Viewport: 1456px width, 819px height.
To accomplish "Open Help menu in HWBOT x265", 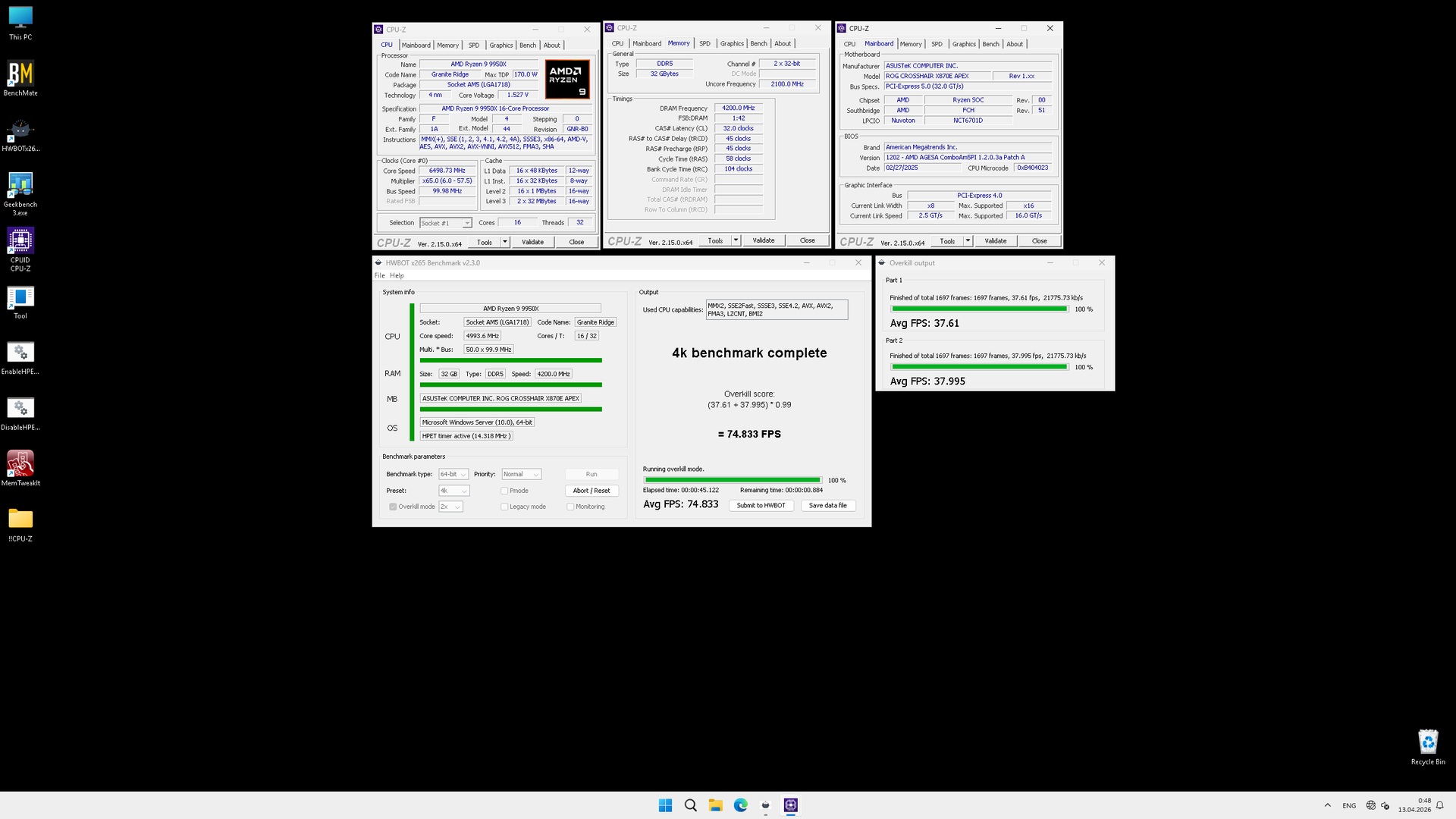I will click(397, 275).
